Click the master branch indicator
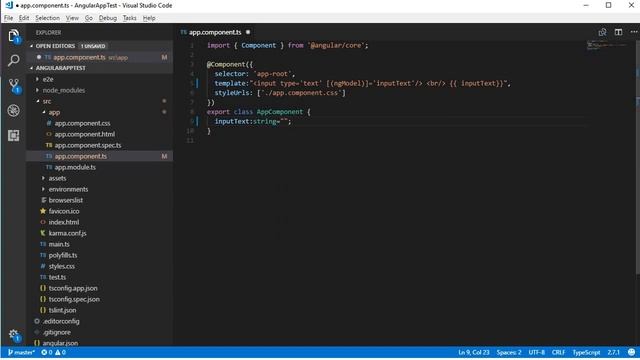The height and width of the screenshot is (360, 640). pos(21,352)
